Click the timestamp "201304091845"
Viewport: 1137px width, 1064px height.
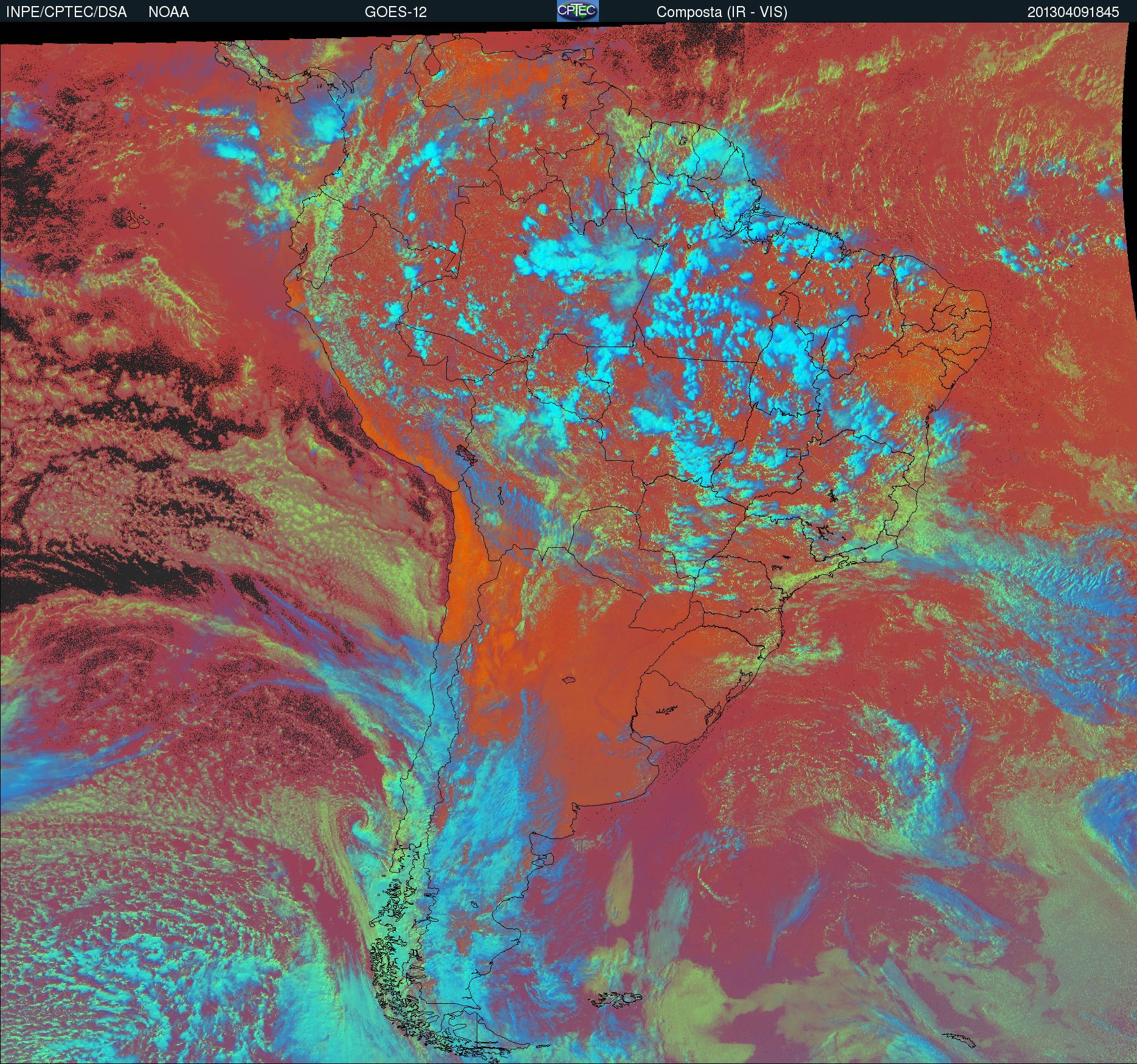click(1073, 12)
